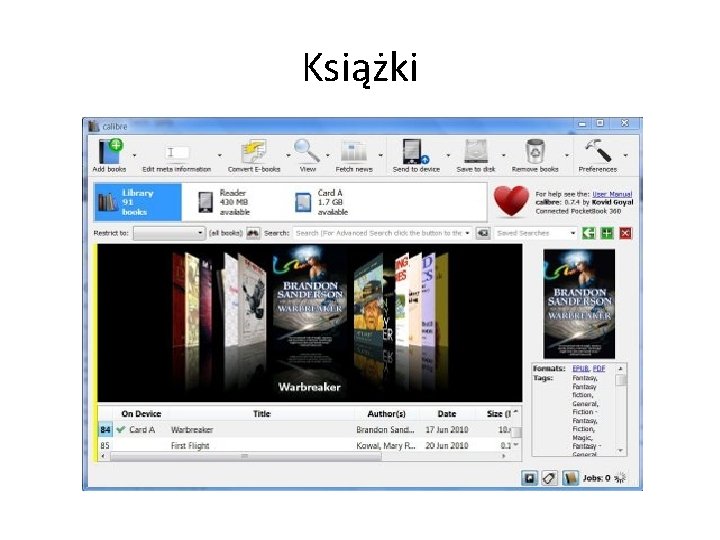The image size is (720, 540).
Task: Click the Remove books trash icon
Action: [535, 152]
